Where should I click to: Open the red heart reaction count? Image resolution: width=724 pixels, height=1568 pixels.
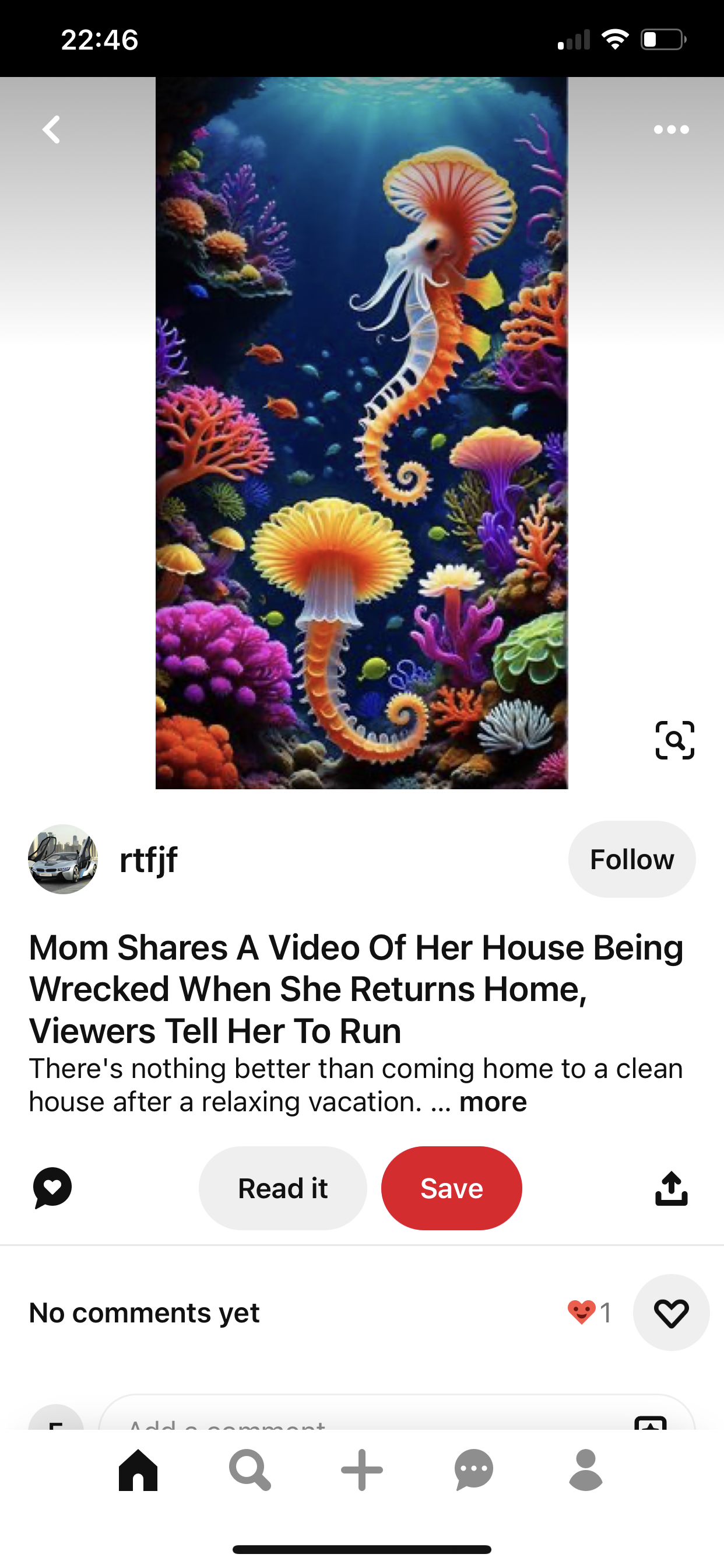pyautogui.click(x=589, y=1312)
